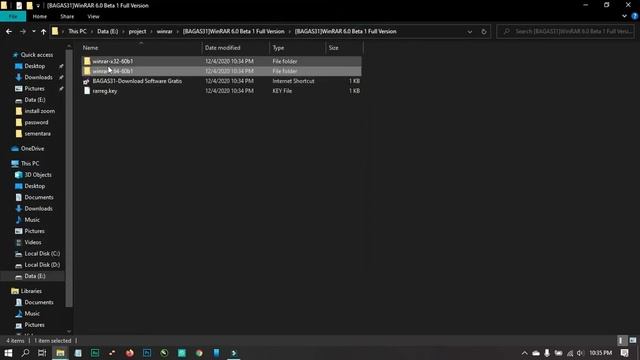
Task: Click 'winrar' in the address breadcrumb
Action: click(164, 31)
